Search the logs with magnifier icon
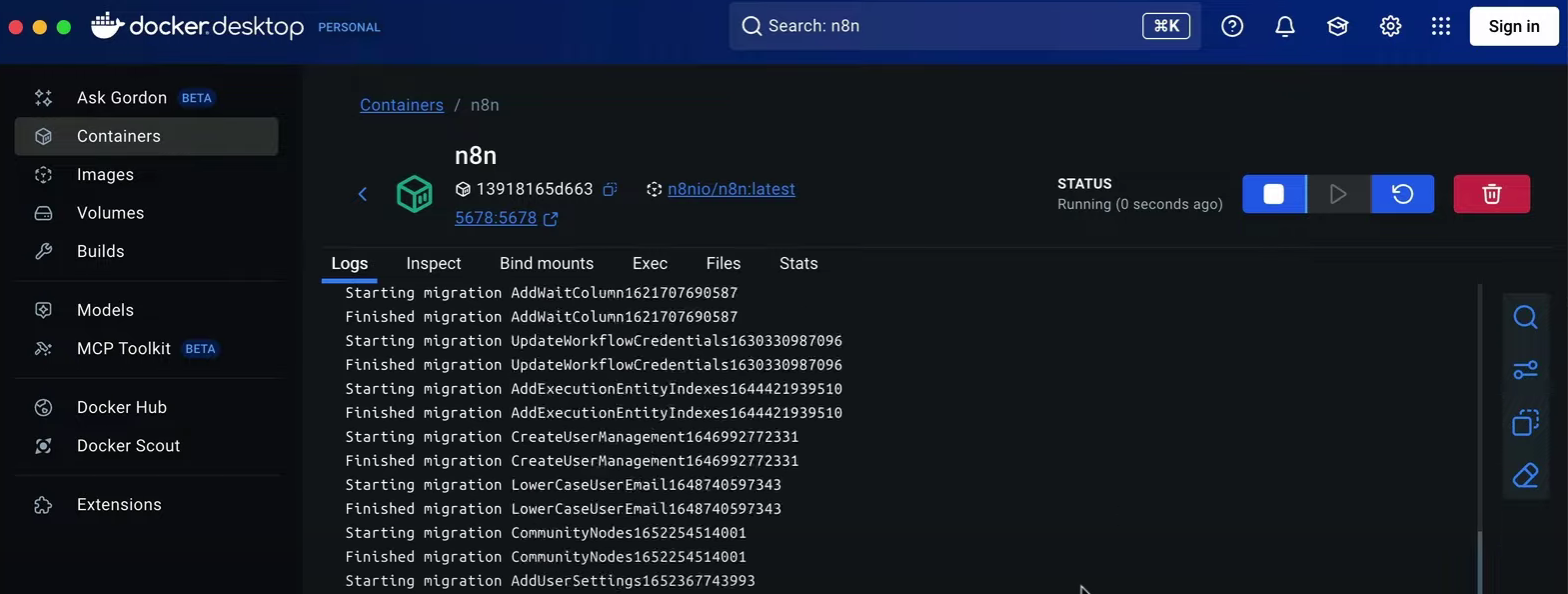The width and height of the screenshot is (1568, 594). point(1526,318)
